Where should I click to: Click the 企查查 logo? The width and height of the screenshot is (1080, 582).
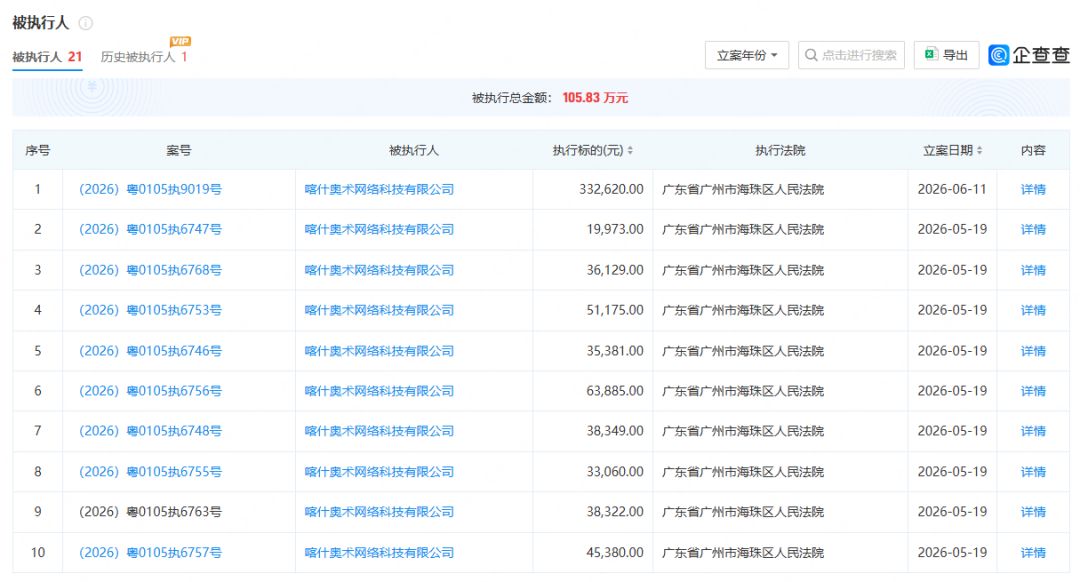pos(1028,55)
